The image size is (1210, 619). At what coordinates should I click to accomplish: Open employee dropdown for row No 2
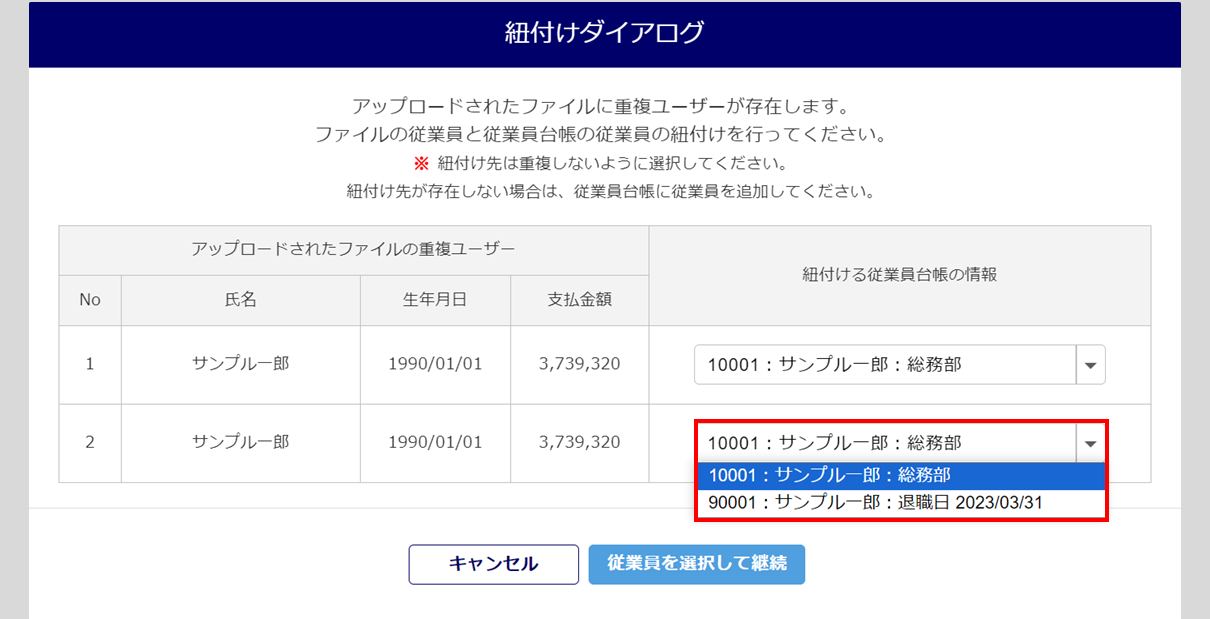[900, 443]
